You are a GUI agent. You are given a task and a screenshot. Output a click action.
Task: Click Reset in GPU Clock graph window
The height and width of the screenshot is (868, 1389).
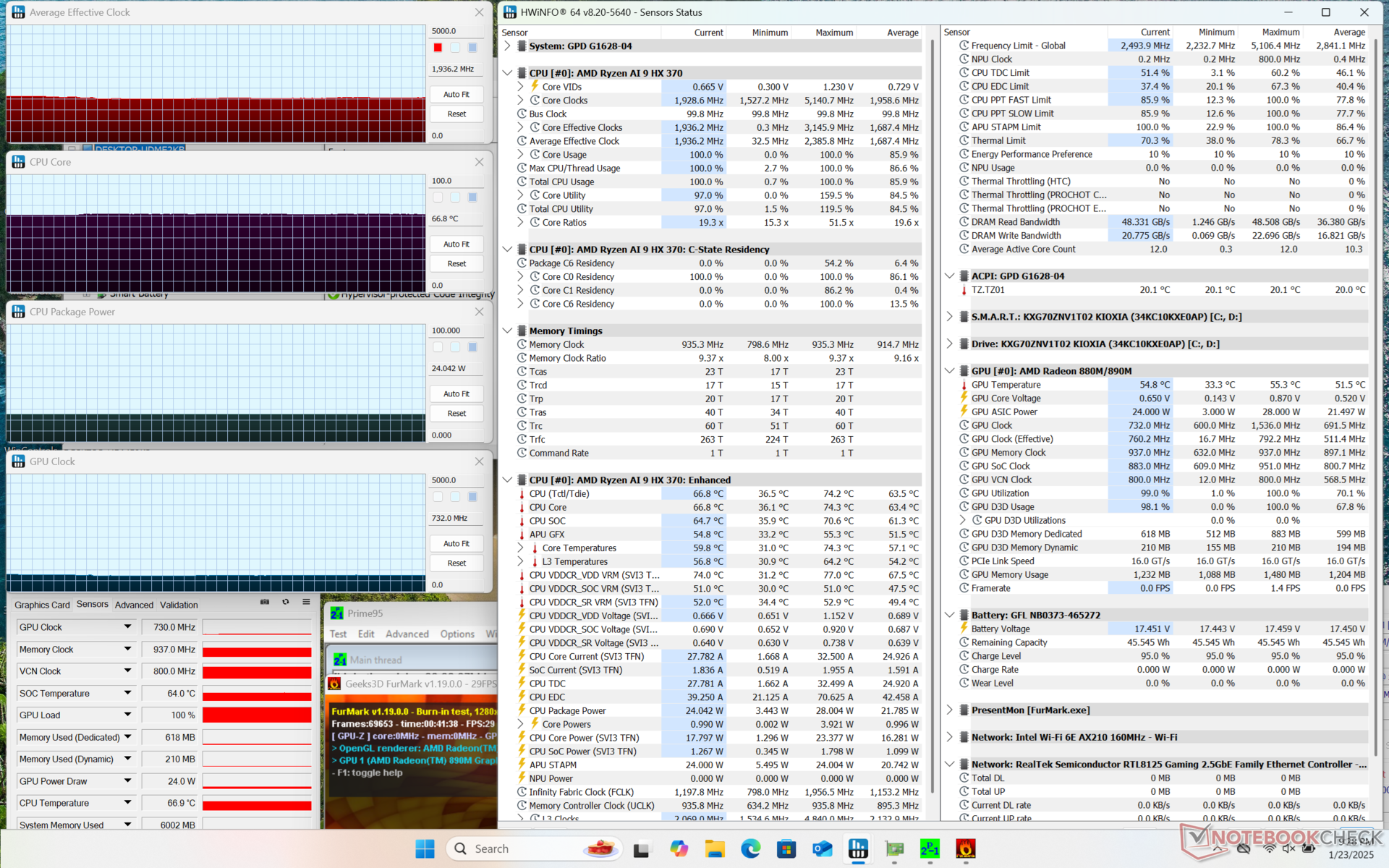click(x=456, y=563)
